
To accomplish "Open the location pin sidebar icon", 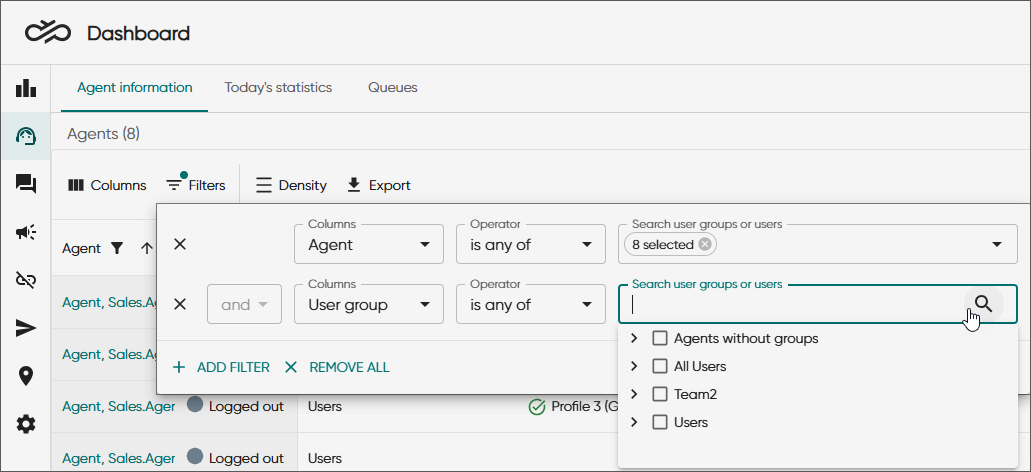I will point(26,376).
